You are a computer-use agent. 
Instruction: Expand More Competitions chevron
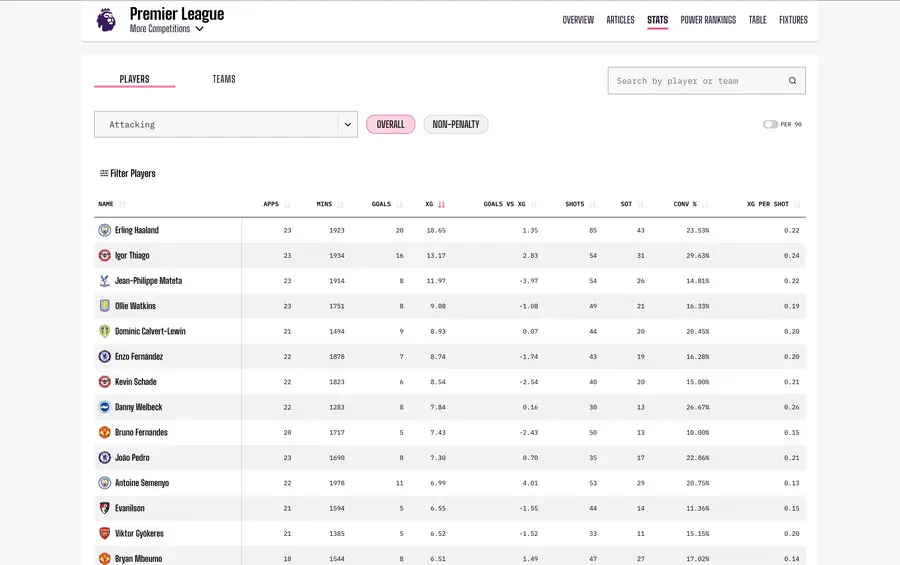(x=199, y=29)
